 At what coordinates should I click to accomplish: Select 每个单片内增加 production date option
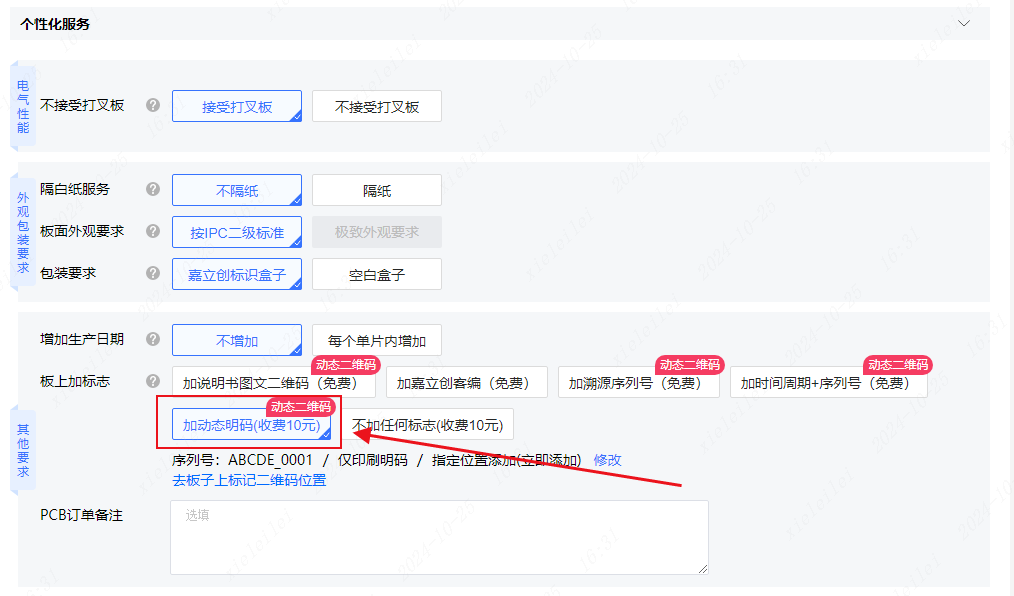point(377,341)
